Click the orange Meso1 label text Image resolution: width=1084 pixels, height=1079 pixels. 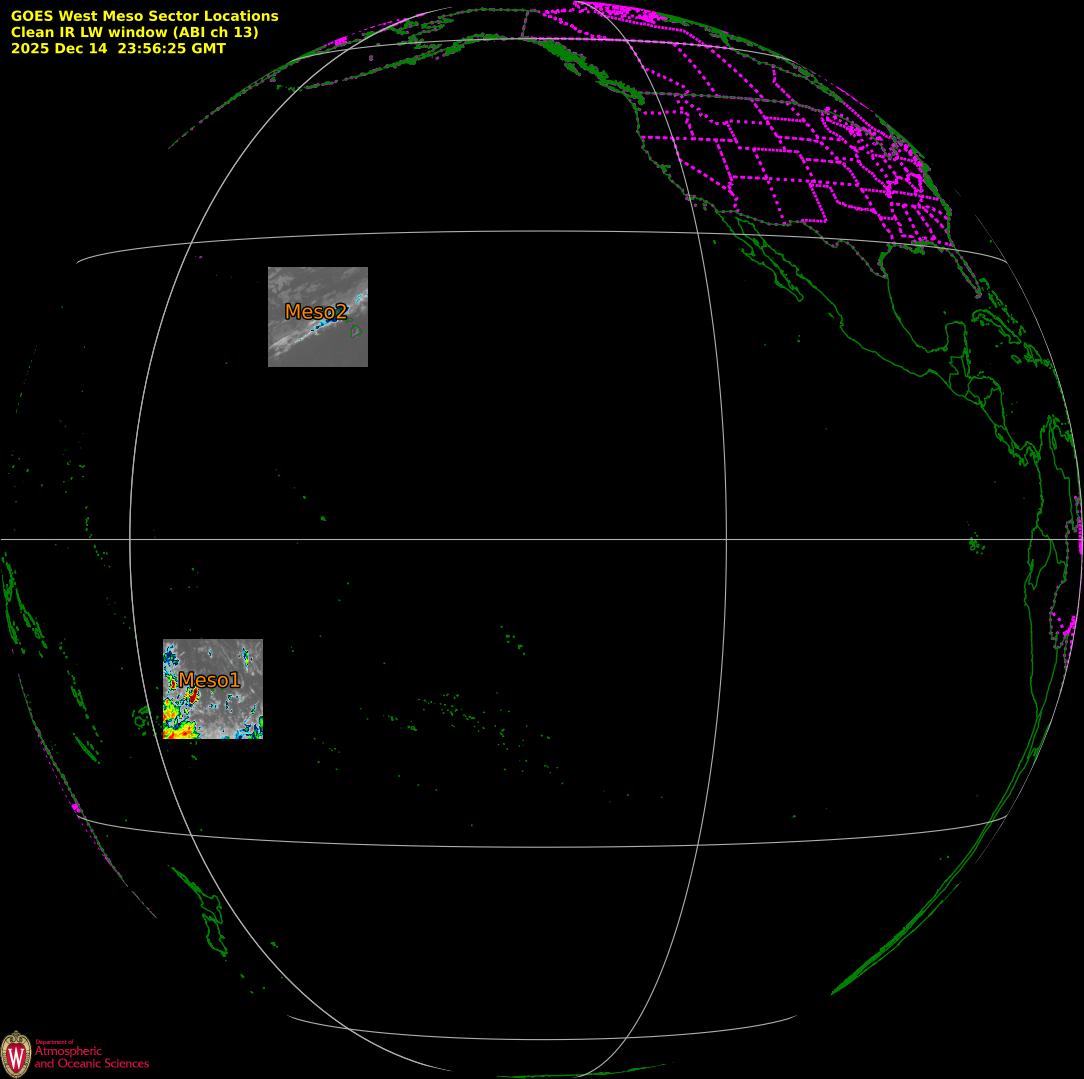[x=209, y=681]
